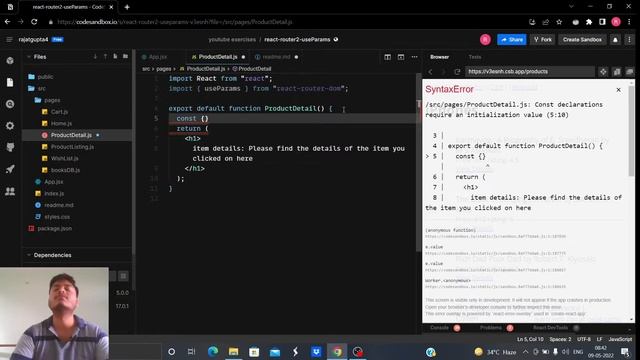Open the CodeSandbox hamburger menu
The width and height of the screenshot is (640, 360).
(x=9, y=40)
